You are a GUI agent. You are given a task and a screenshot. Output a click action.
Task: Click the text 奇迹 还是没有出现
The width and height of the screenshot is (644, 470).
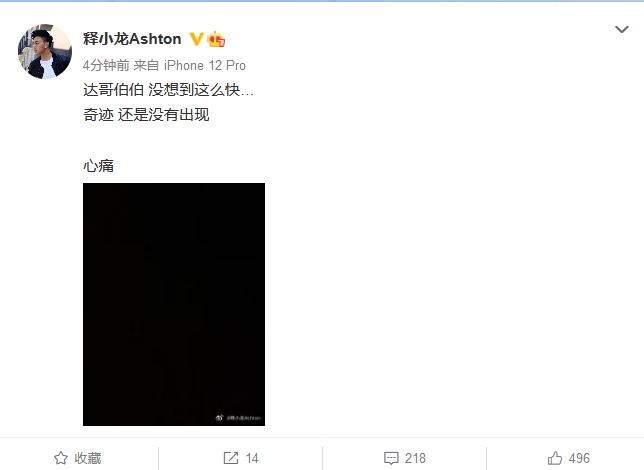point(146,115)
